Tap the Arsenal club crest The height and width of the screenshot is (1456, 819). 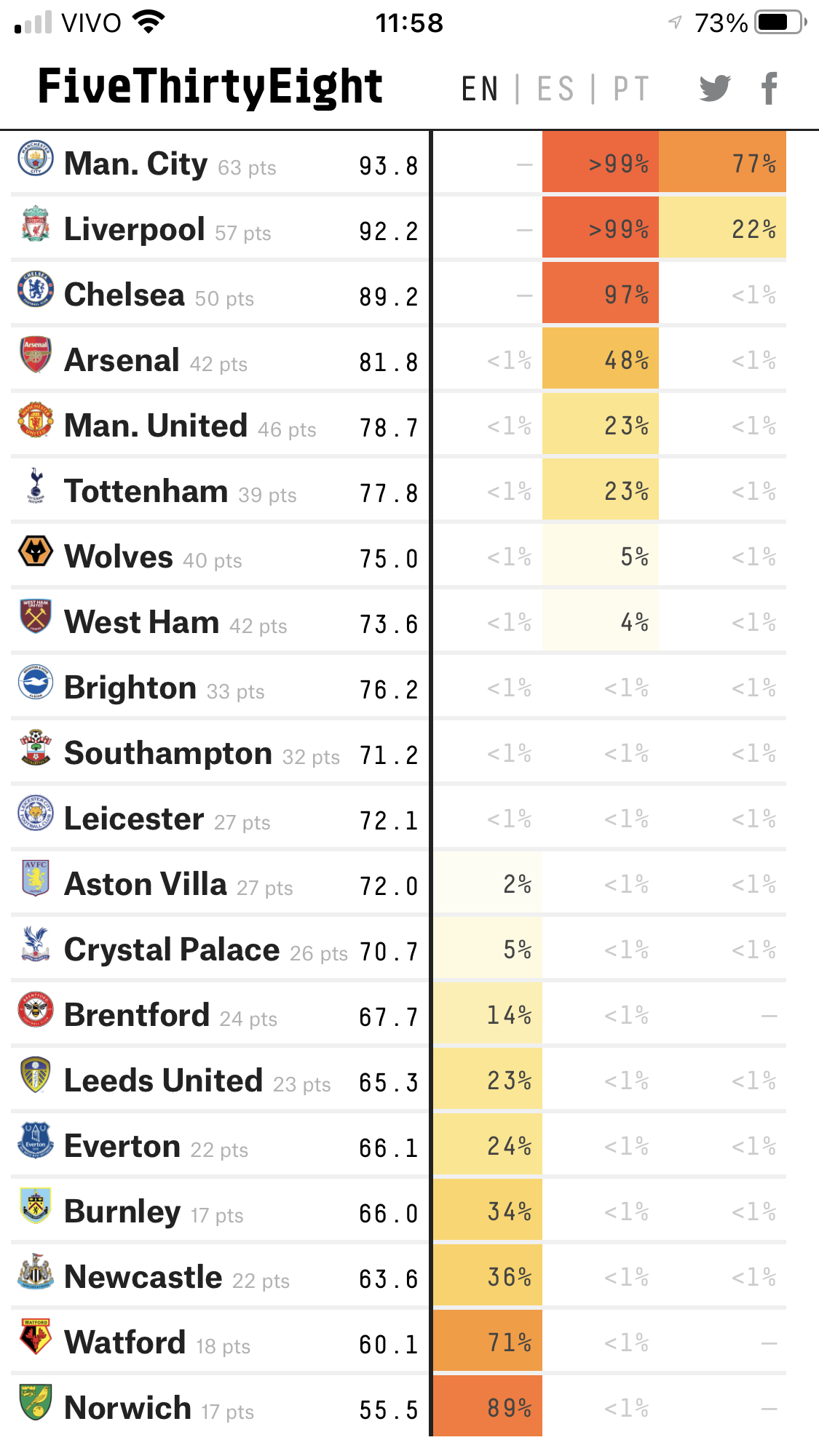[36, 356]
